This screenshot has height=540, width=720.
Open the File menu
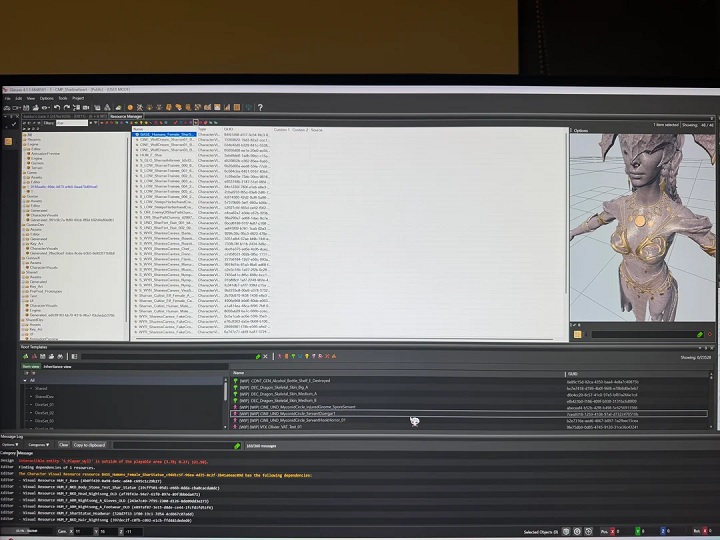tap(7, 98)
